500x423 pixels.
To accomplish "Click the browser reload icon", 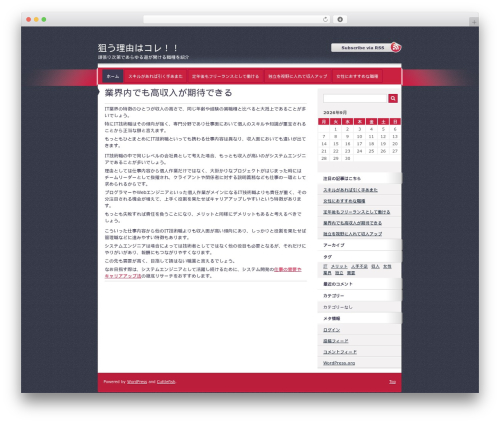I will [325, 19].
